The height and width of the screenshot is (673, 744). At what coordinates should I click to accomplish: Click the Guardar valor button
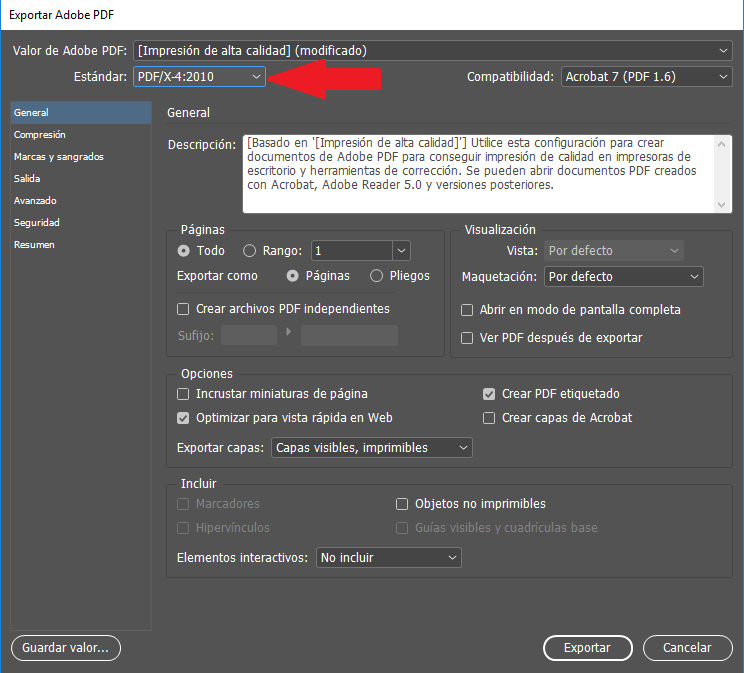[66, 648]
